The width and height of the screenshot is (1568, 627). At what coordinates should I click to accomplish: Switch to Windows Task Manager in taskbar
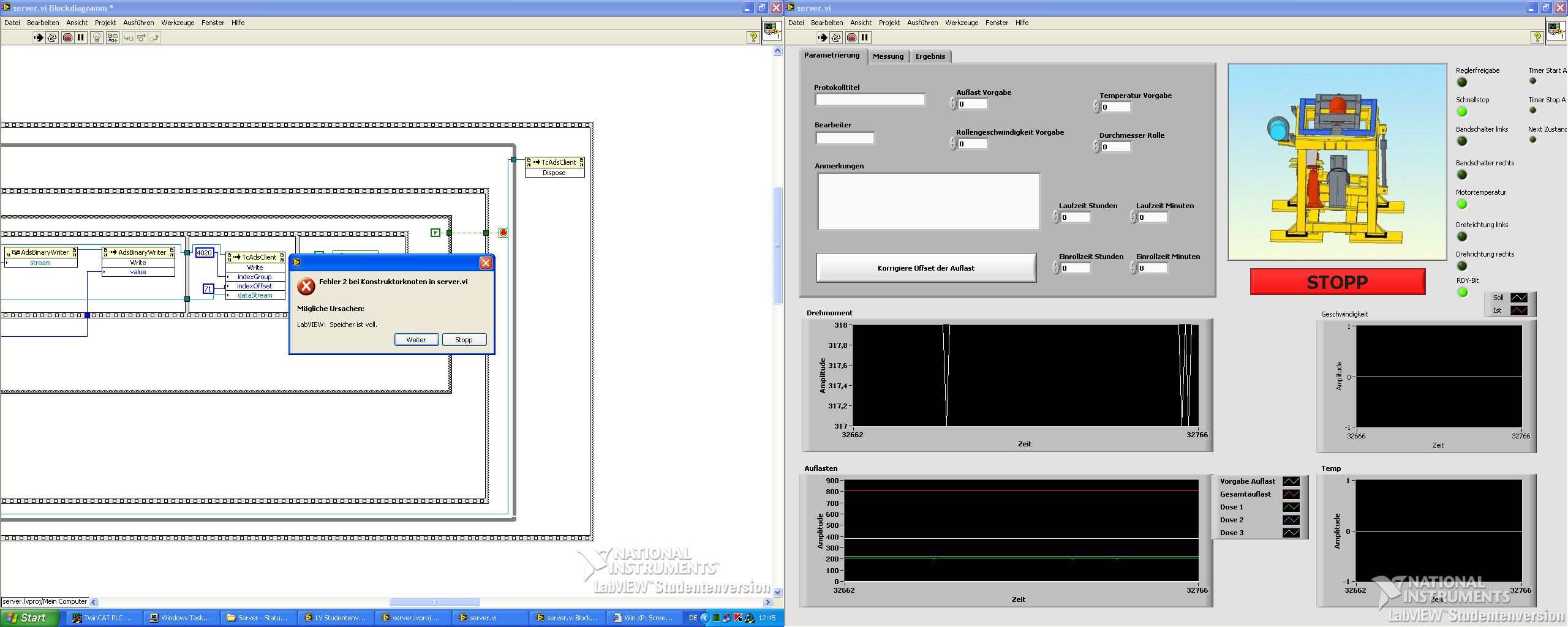pos(181,618)
